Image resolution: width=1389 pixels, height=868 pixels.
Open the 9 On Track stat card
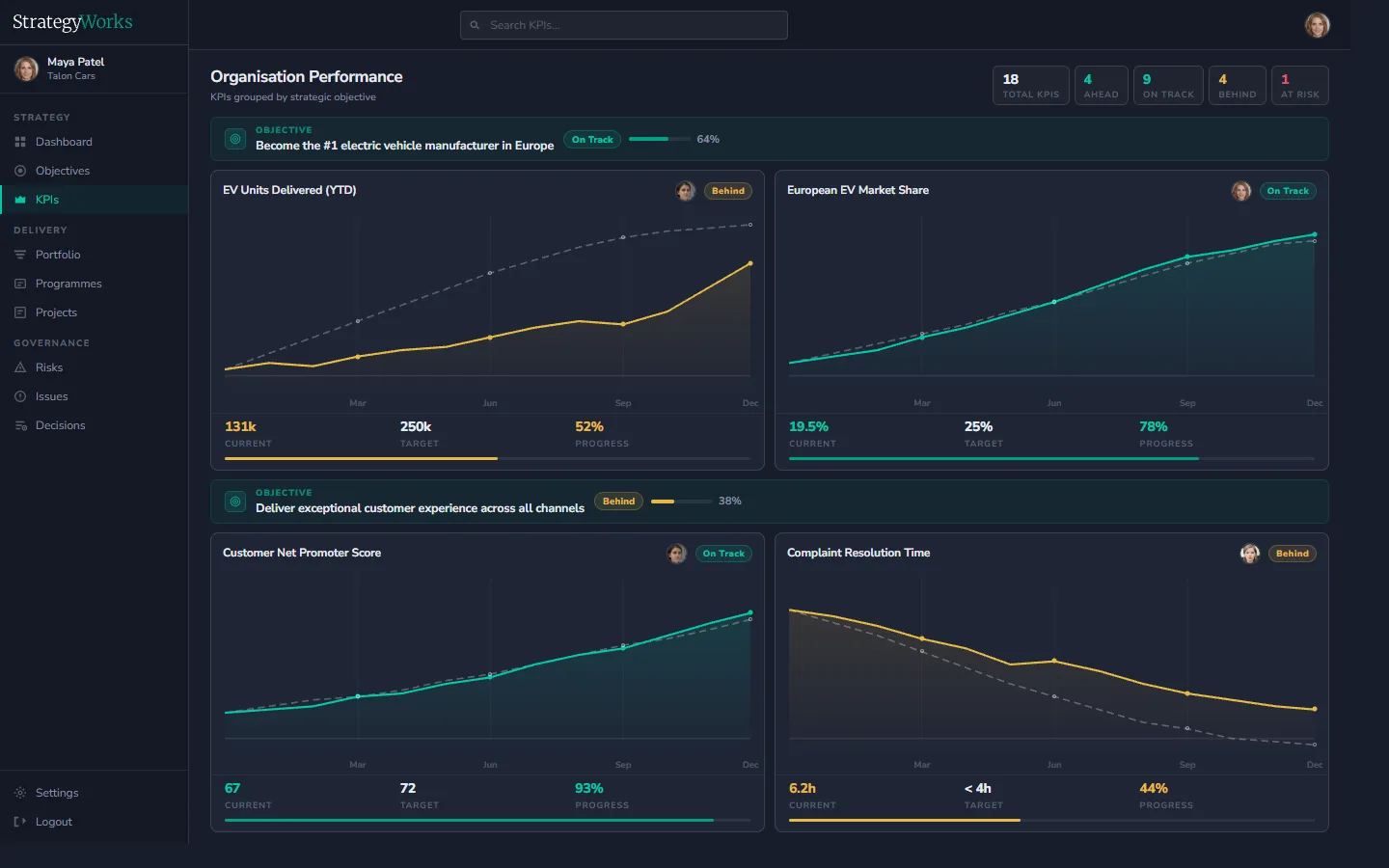(1167, 85)
